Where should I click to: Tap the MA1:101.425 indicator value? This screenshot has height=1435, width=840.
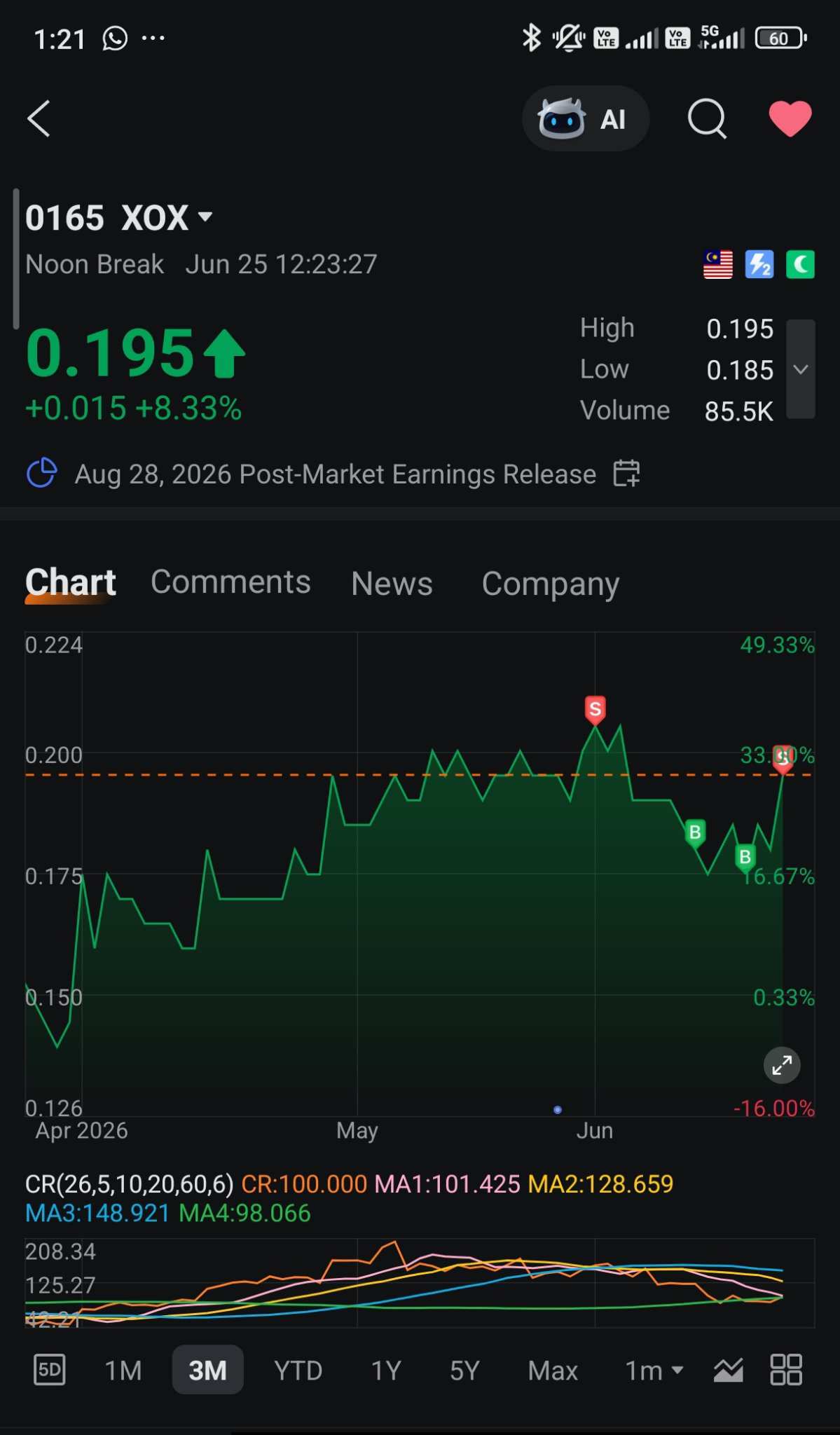point(448,1184)
